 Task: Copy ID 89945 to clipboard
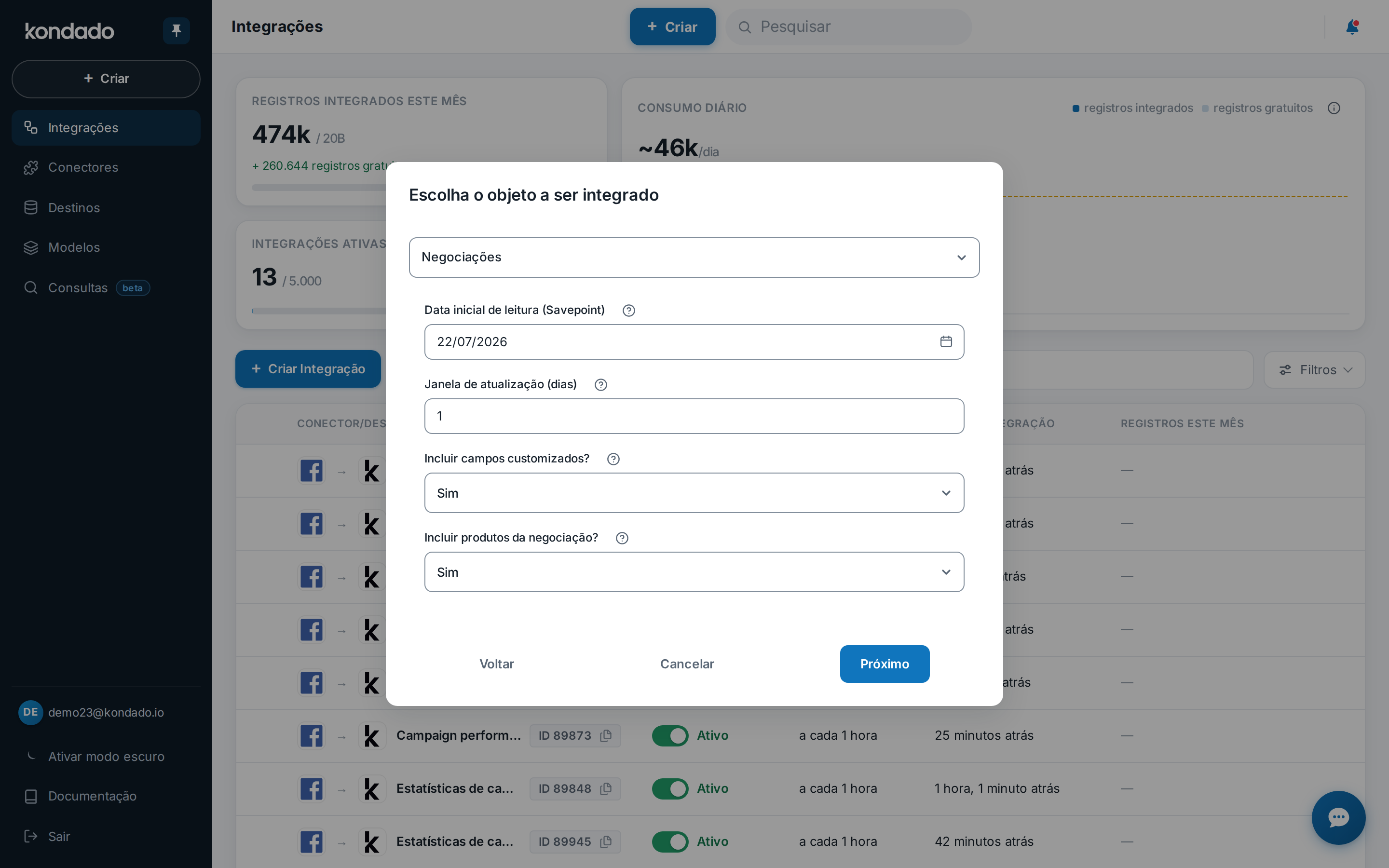(606, 841)
